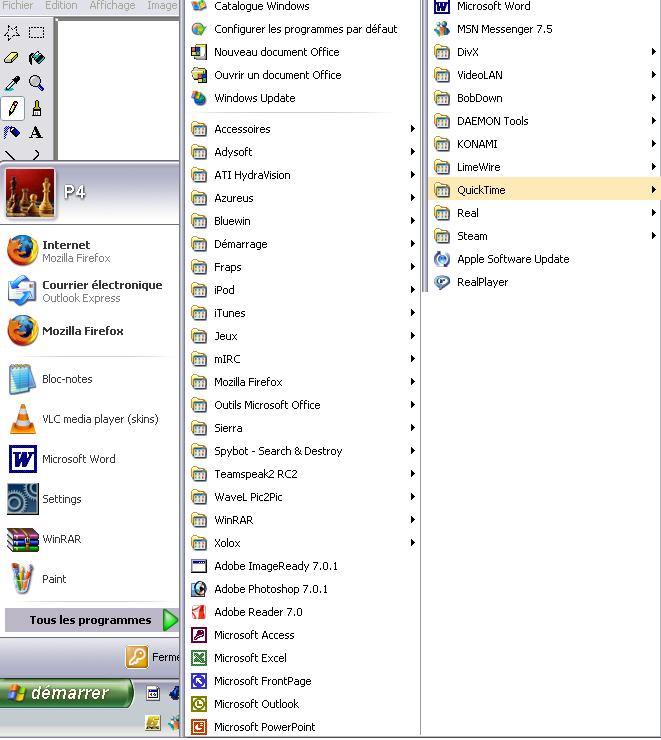Select the Brush tool in Paint

click(x=36, y=108)
